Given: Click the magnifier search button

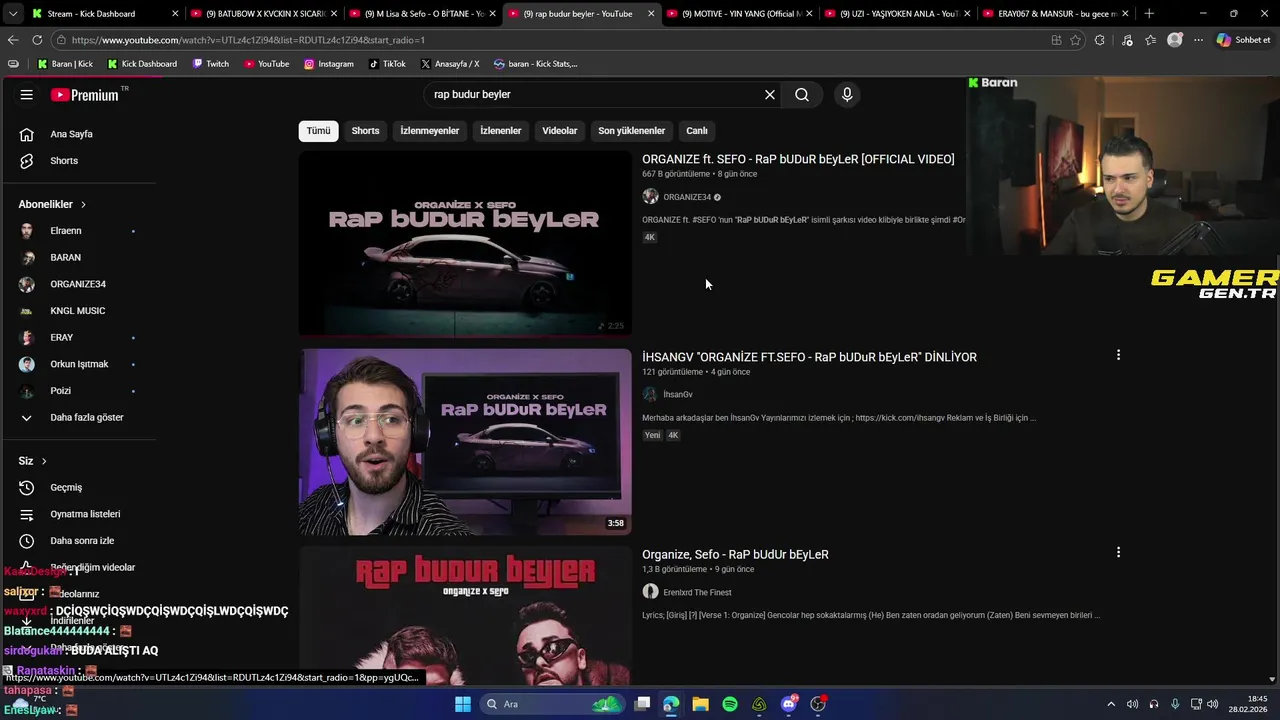Looking at the screenshot, I should (802, 94).
